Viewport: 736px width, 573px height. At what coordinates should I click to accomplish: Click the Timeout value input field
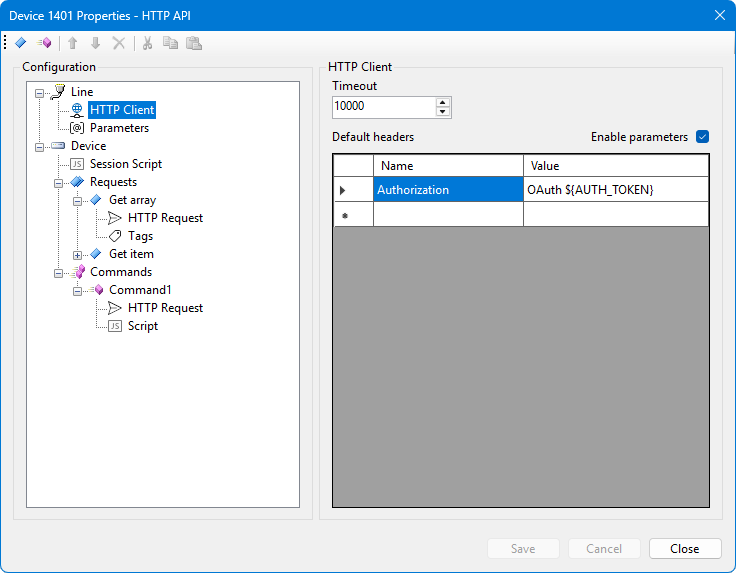384,107
